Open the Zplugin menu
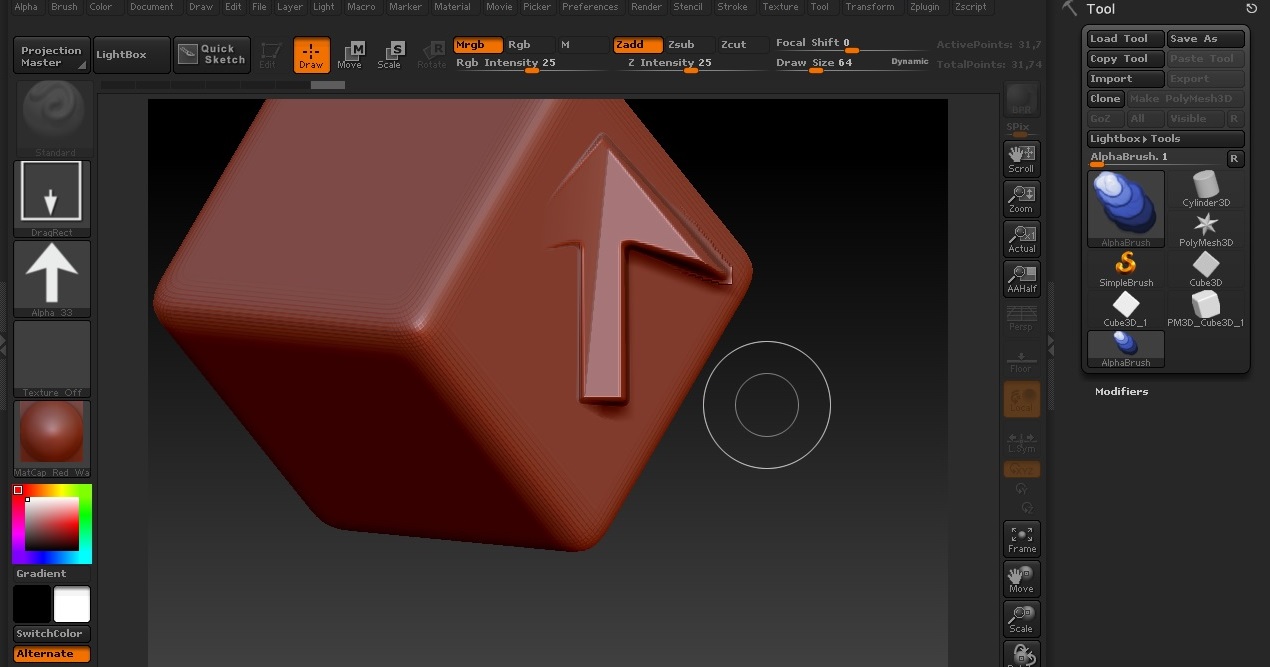The image size is (1270, 667). coord(924,7)
